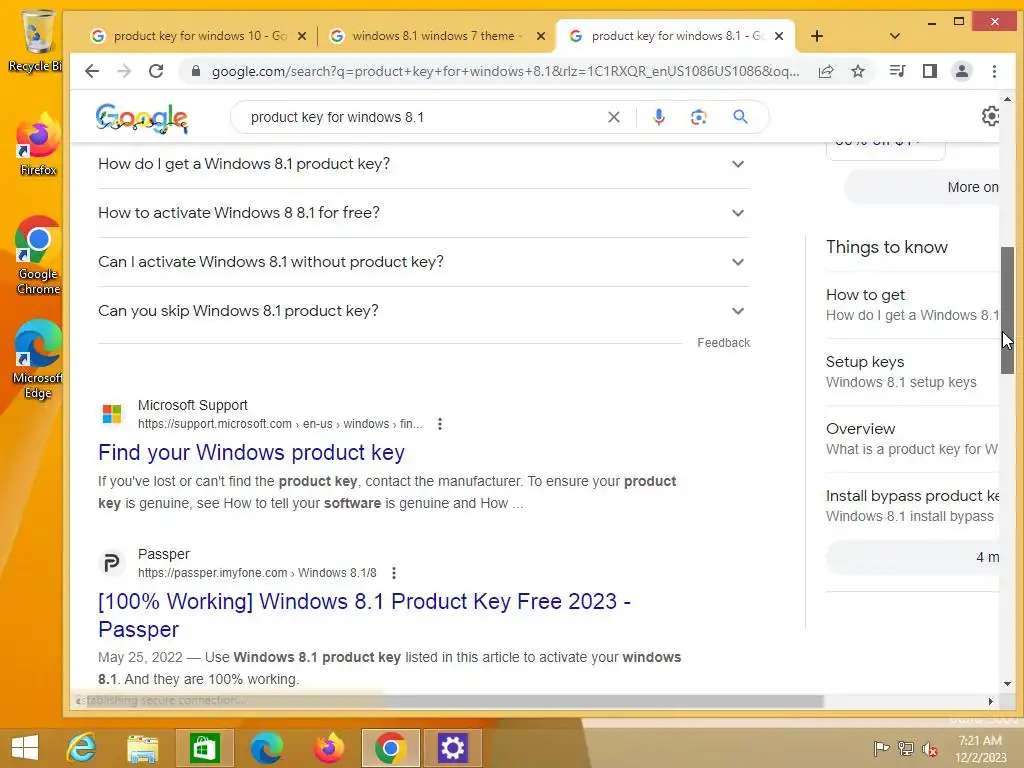Click the Chrome taskbar button
Image resolution: width=1024 pixels, height=768 pixels.
pyautogui.click(x=391, y=748)
